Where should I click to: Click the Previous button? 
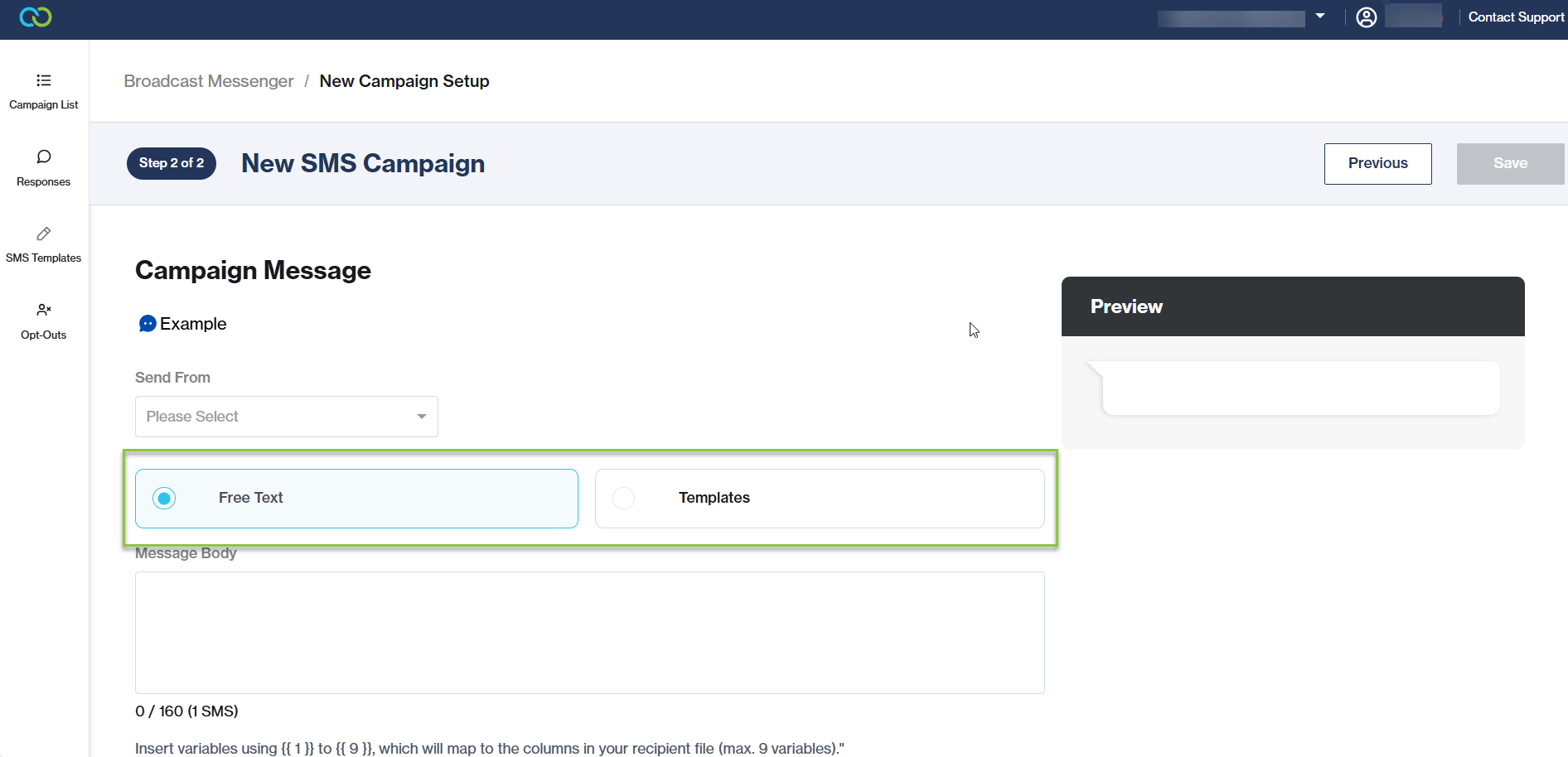1377,163
